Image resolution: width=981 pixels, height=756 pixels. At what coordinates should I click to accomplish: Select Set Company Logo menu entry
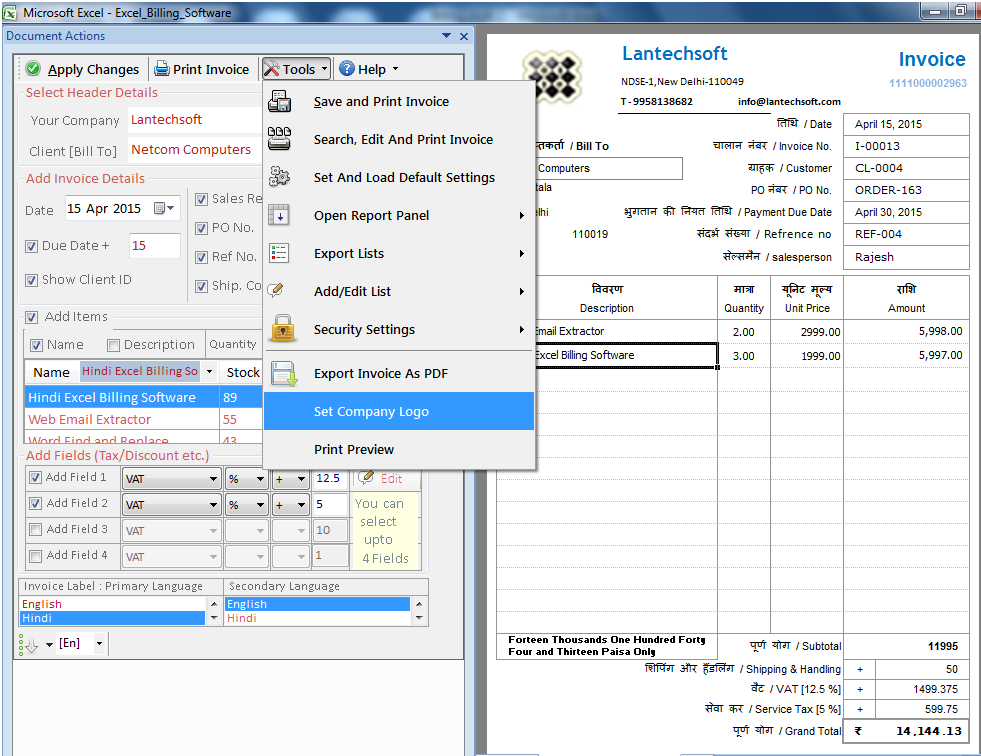point(399,411)
